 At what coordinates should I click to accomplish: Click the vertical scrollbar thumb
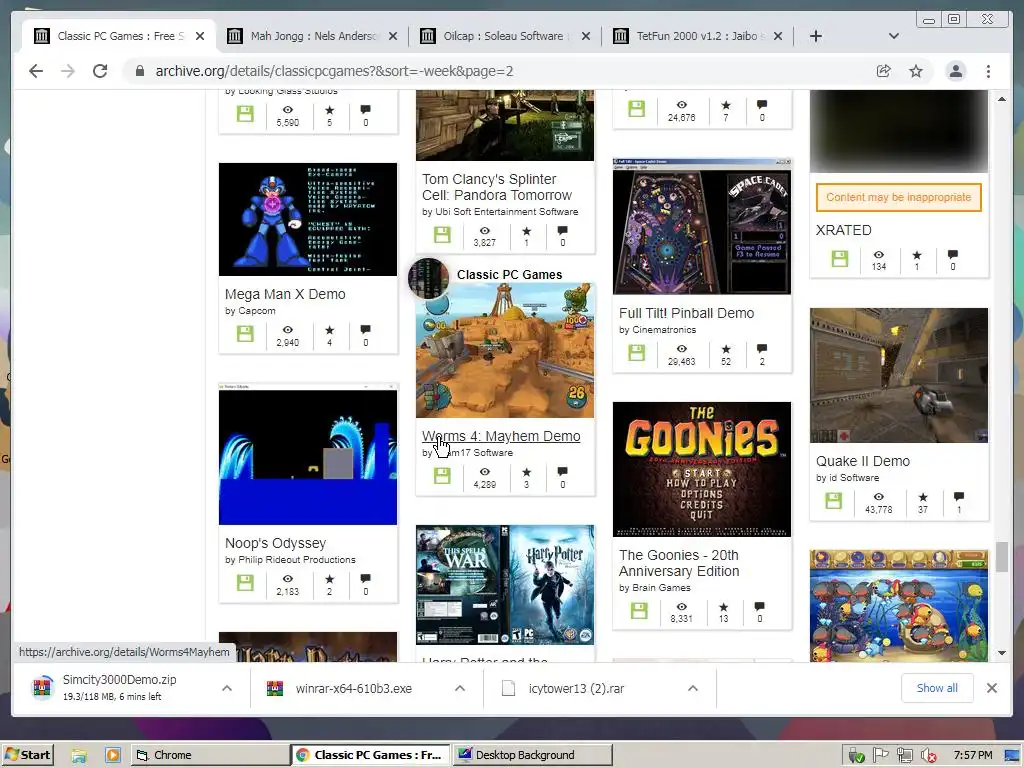(1002, 557)
